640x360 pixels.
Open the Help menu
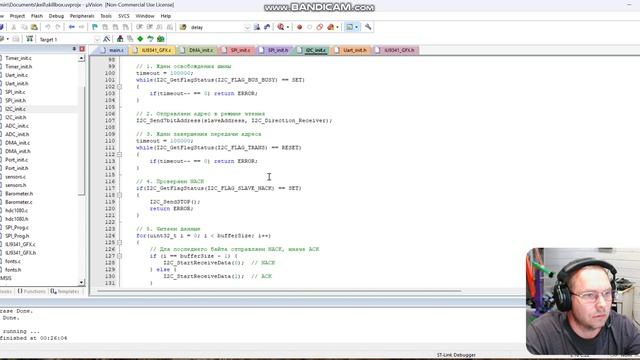click(166, 16)
